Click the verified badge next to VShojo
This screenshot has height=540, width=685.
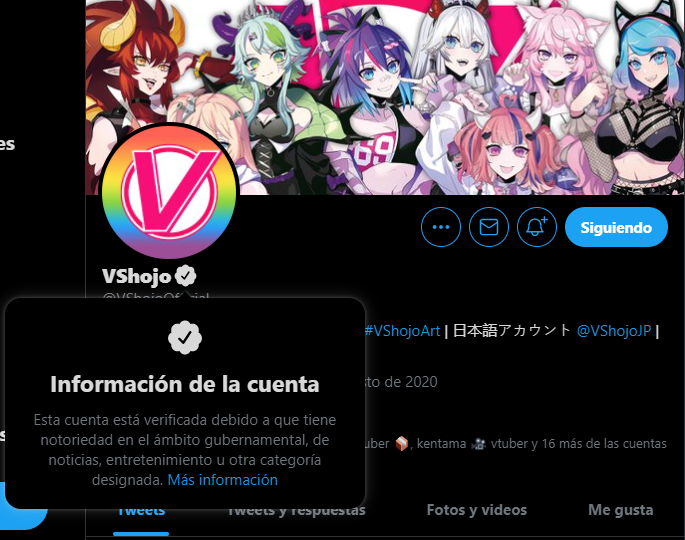pyautogui.click(x=186, y=276)
